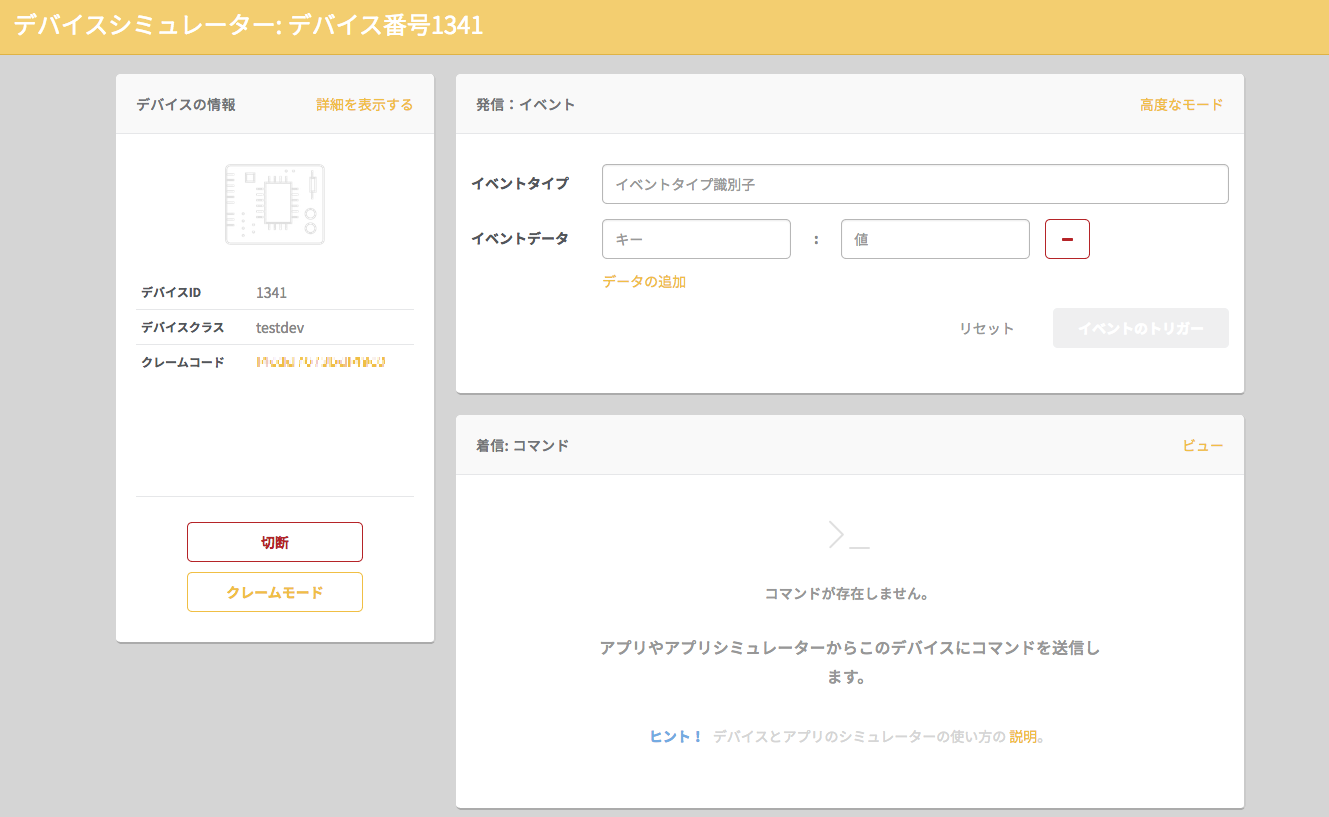Click the デバイスID row label
This screenshot has width=1329, height=817.
[171, 292]
